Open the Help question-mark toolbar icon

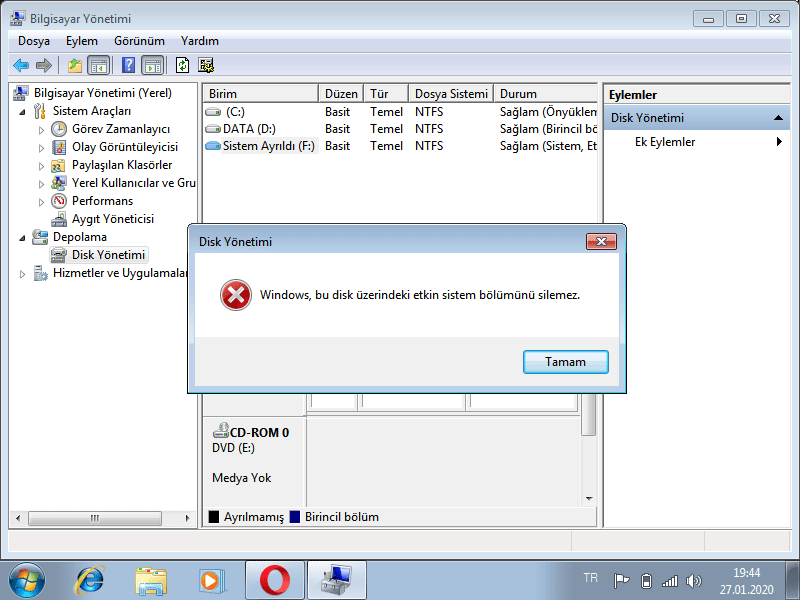(x=129, y=65)
